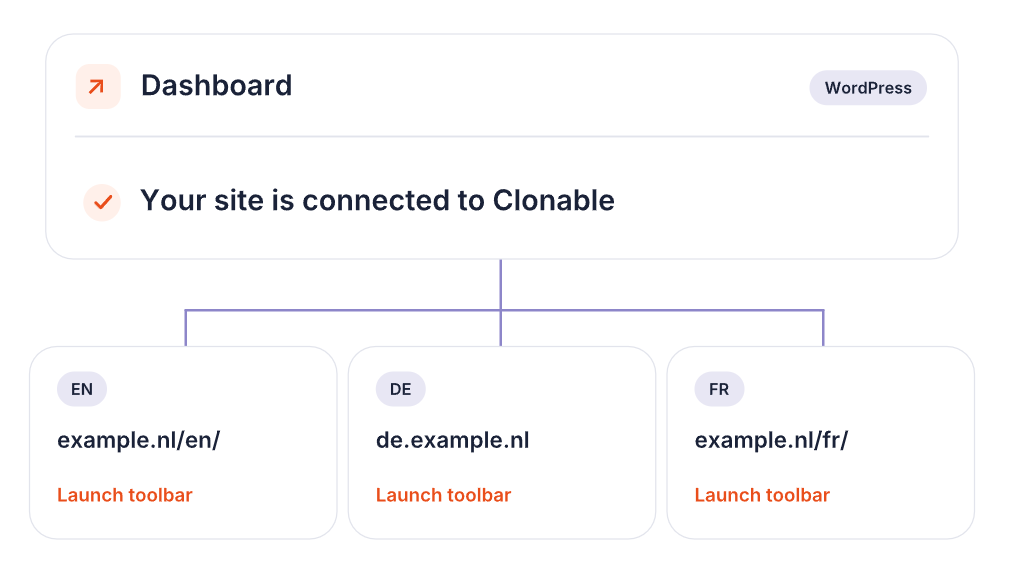The width and height of the screenshot is (1012, 587).
Task: Click the orange arrow icon beside Dashboard
Action: (98, 86)
